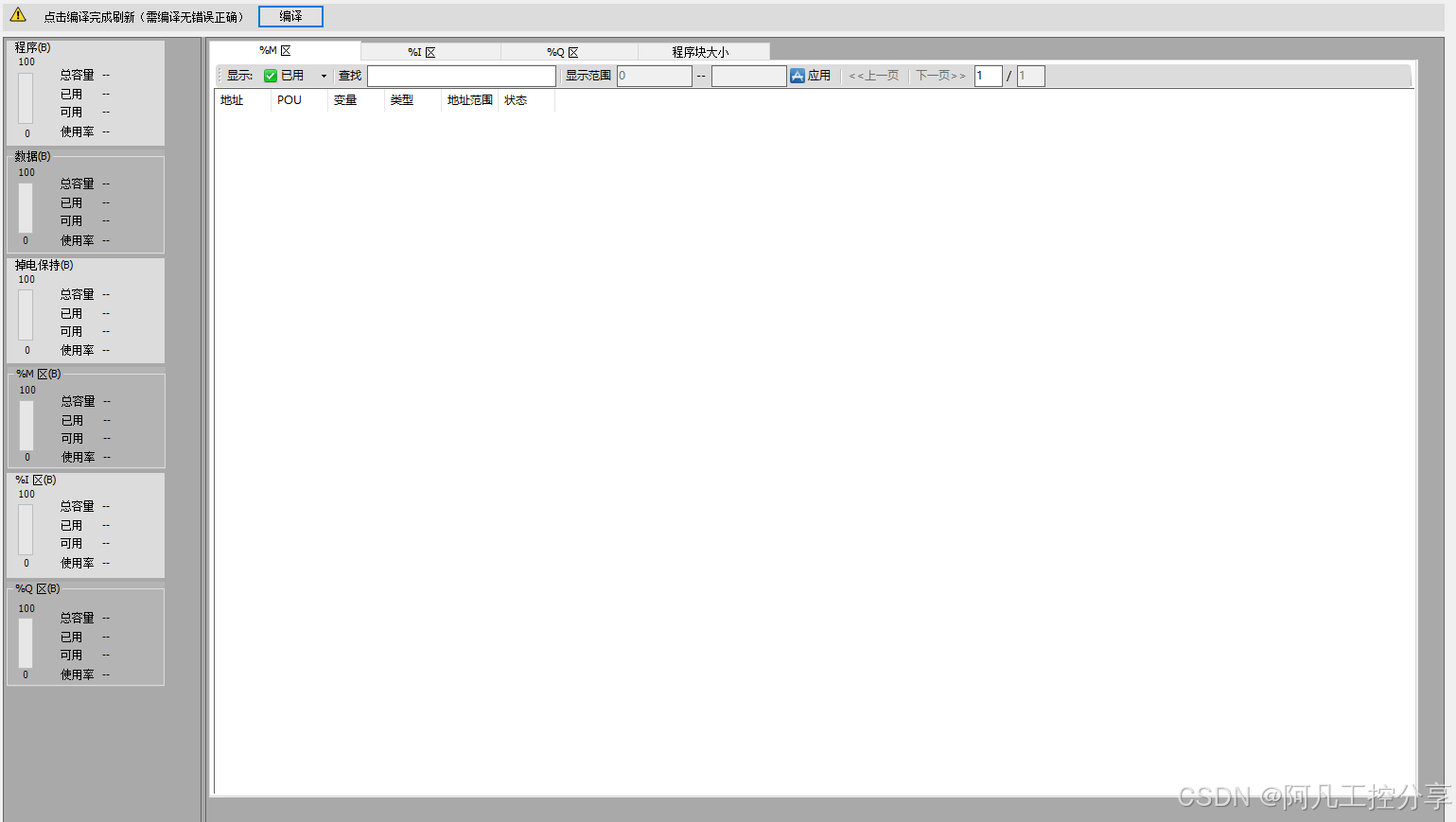The width and height of the screenshot is (1456, 822).
Task: Click the 应用 apply button
Action: pyautogui.click(x=811, y=76)
